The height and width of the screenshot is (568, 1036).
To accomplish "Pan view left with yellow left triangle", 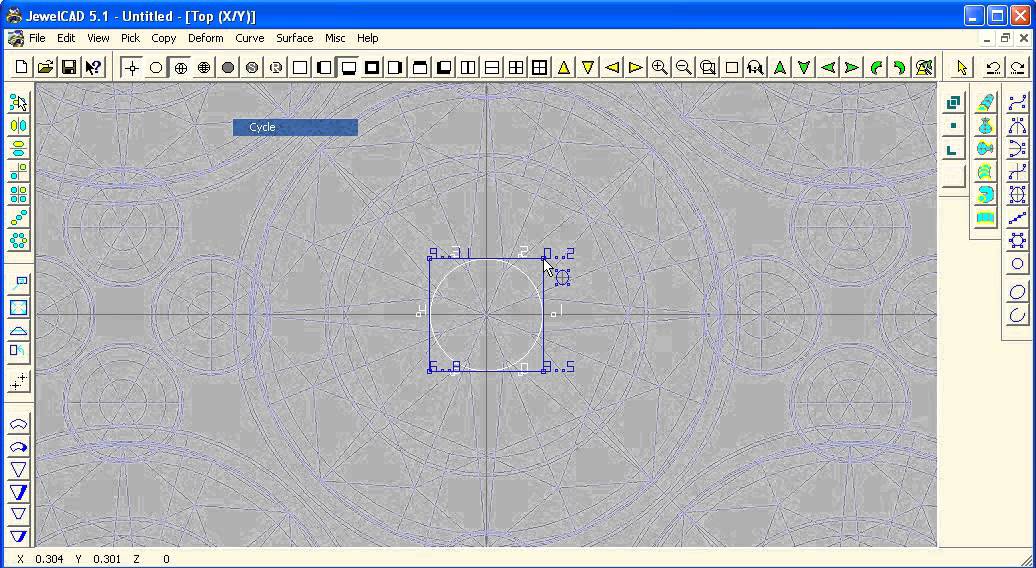I will click(612, 67).
